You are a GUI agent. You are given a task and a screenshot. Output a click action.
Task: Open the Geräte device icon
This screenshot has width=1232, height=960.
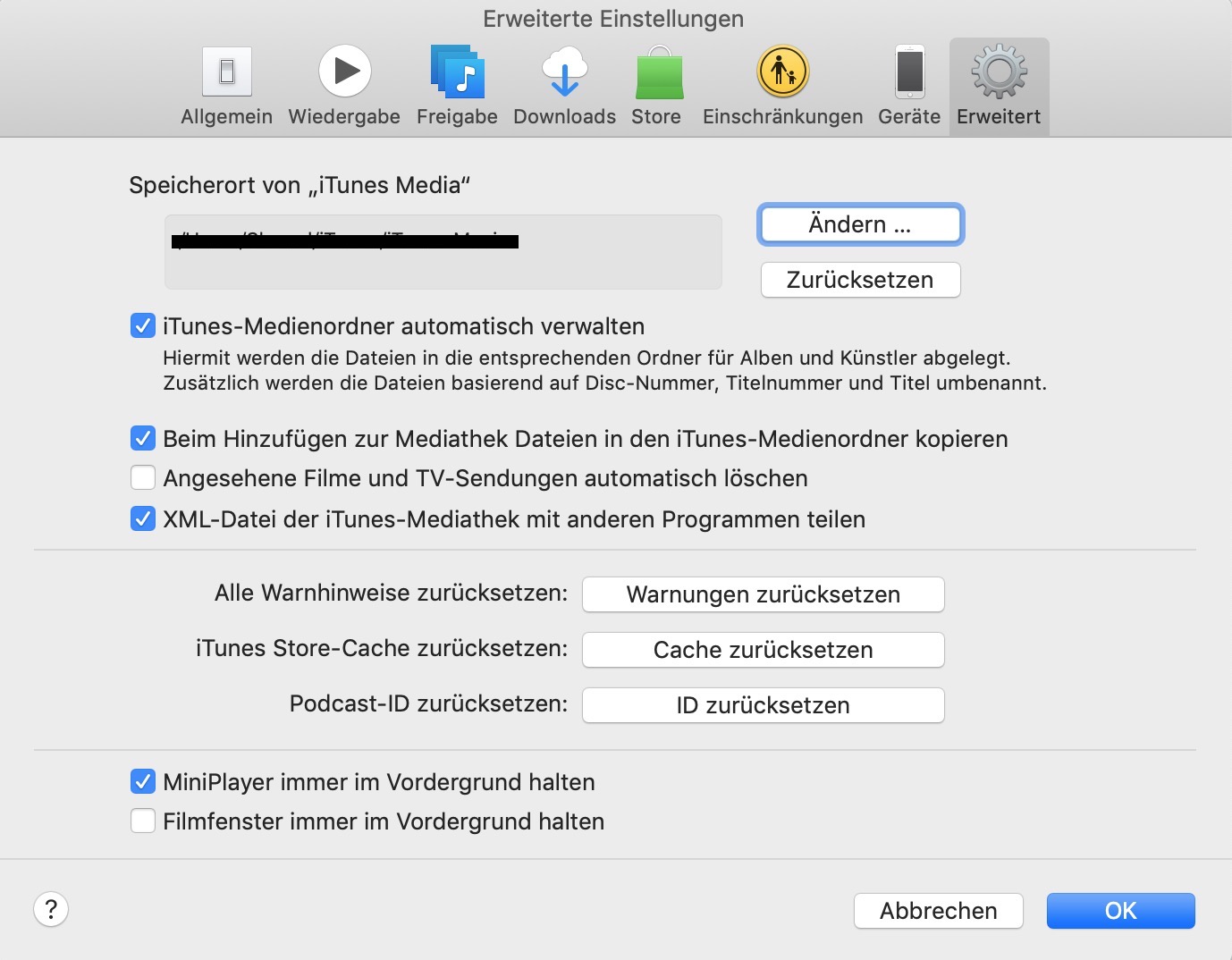click(x=910, y=72)
